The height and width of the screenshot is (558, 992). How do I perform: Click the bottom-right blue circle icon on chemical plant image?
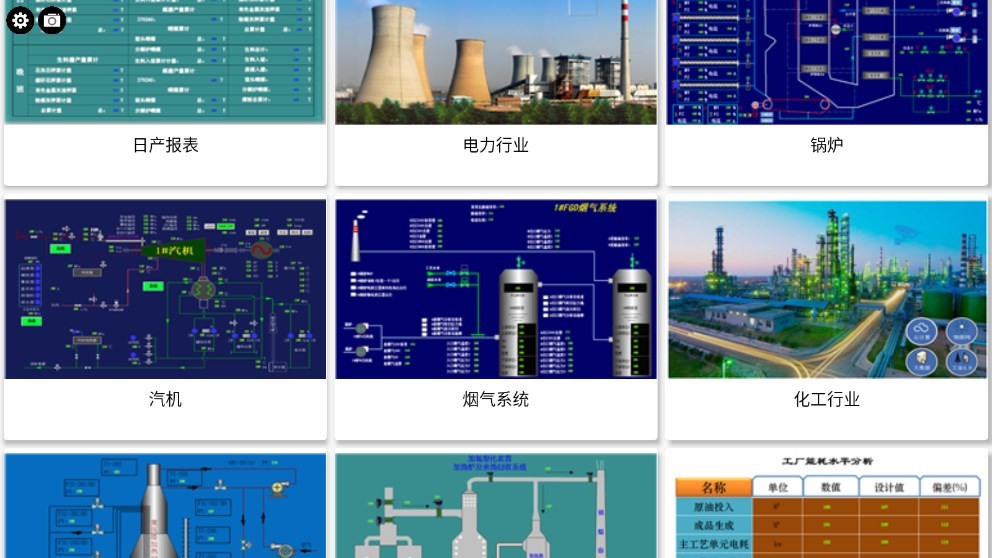(960, 362)
